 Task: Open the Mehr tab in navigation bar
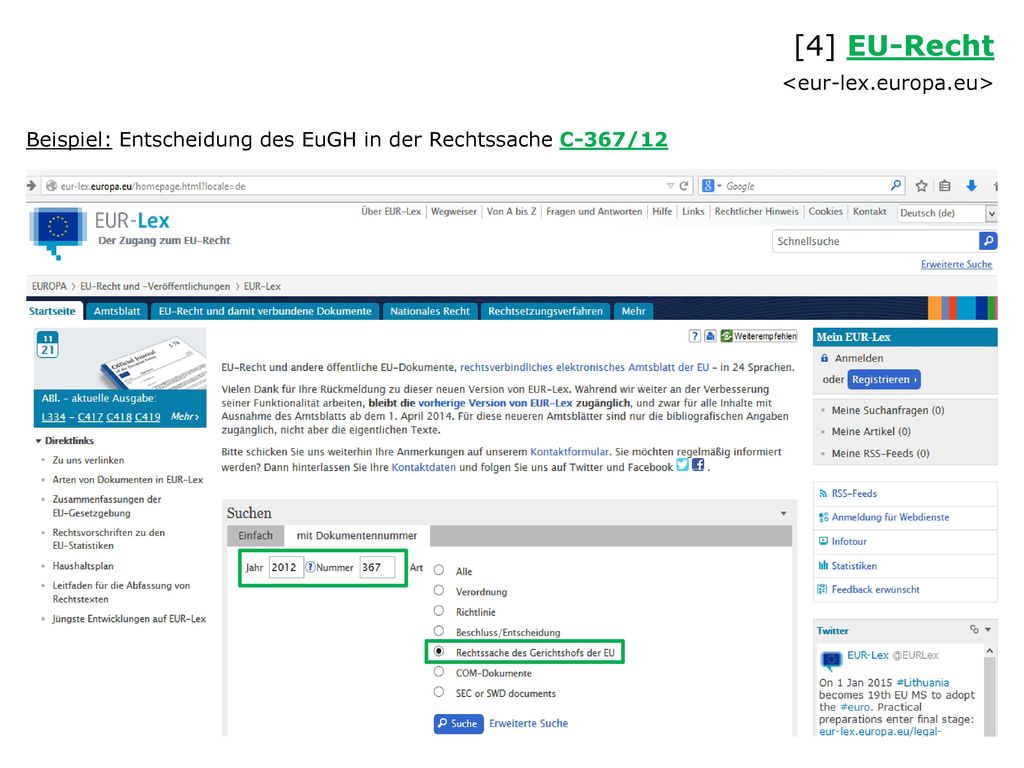(633, 311)
